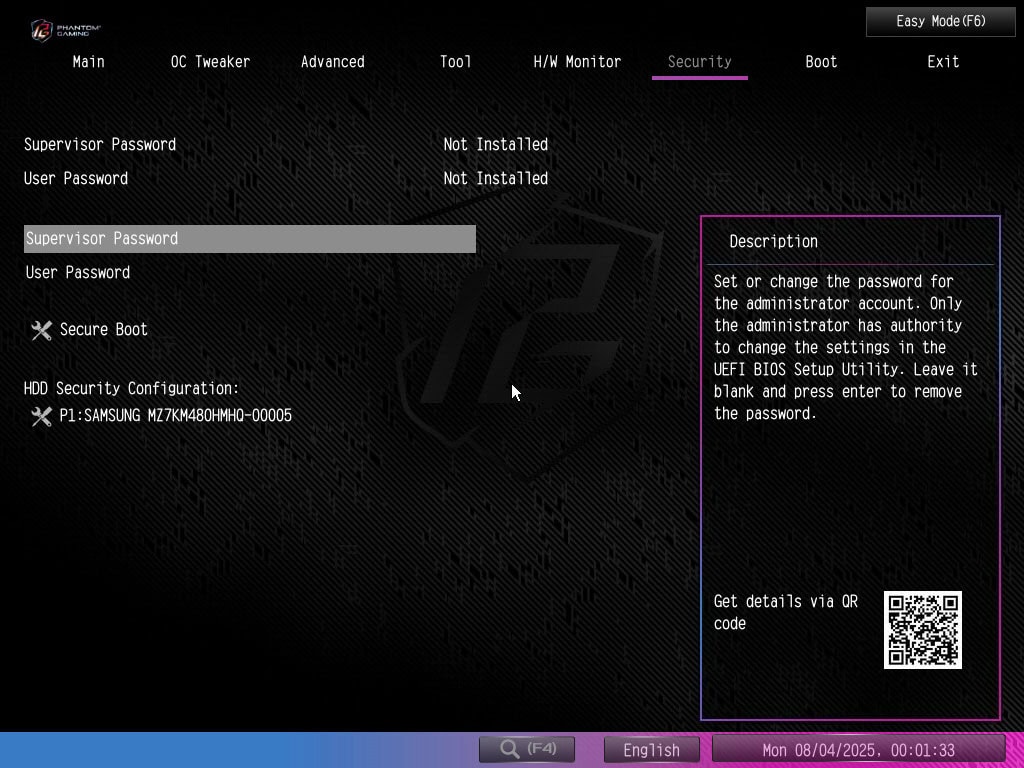Select the User Password option
1024x768 pixels.
tap(78, 273)
